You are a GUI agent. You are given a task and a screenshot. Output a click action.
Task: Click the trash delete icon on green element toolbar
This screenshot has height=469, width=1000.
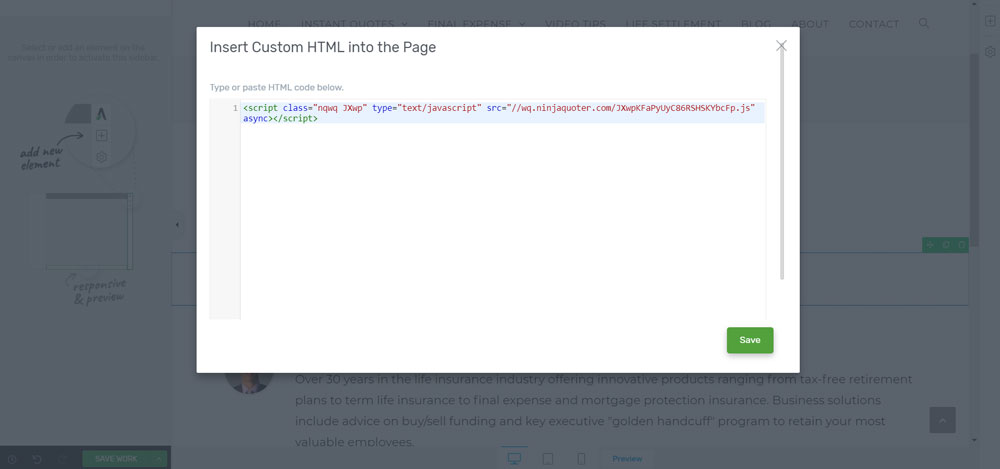point(962,244)
